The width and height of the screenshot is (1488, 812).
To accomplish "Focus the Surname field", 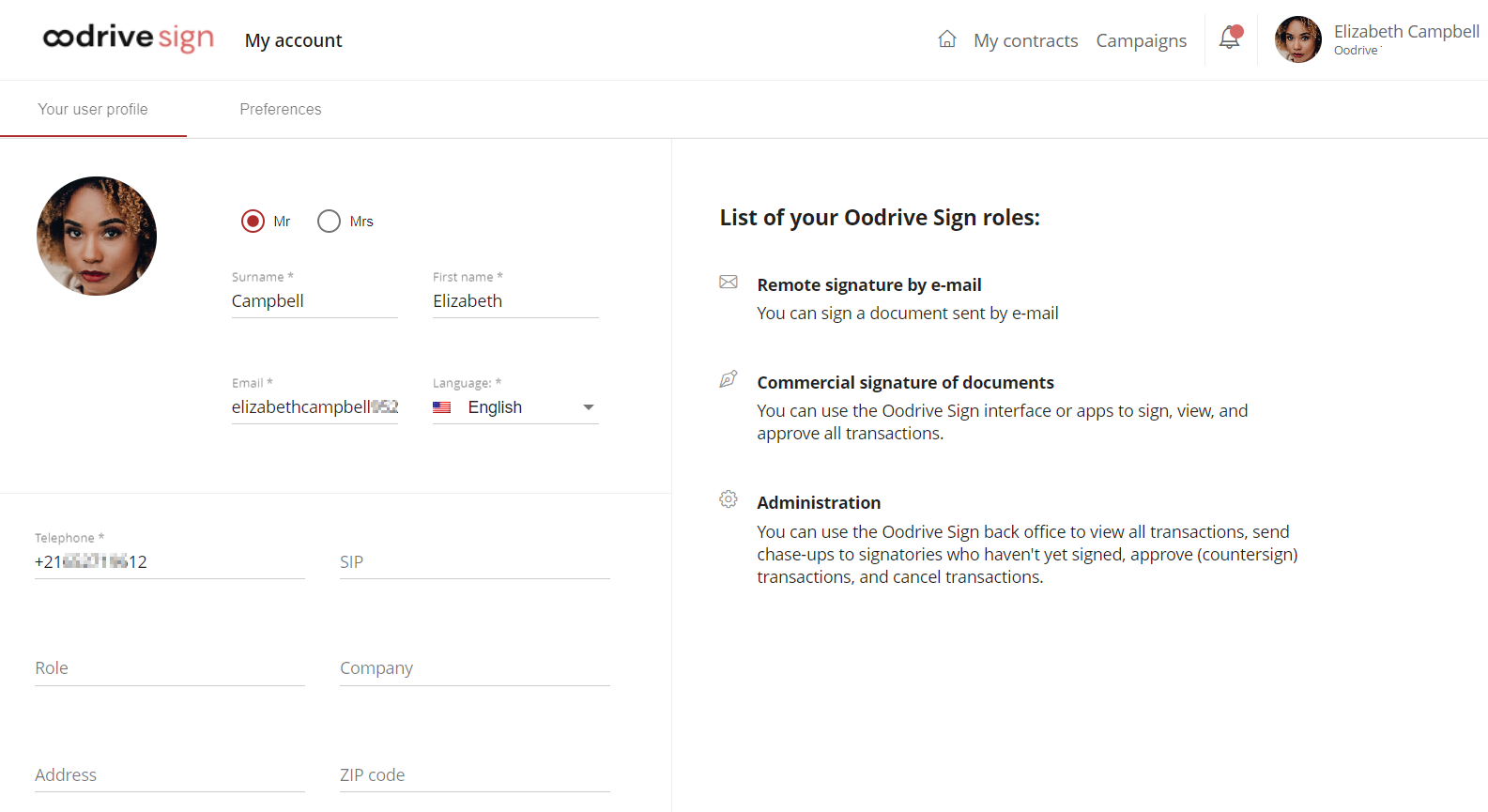I will tap(314, 301).
